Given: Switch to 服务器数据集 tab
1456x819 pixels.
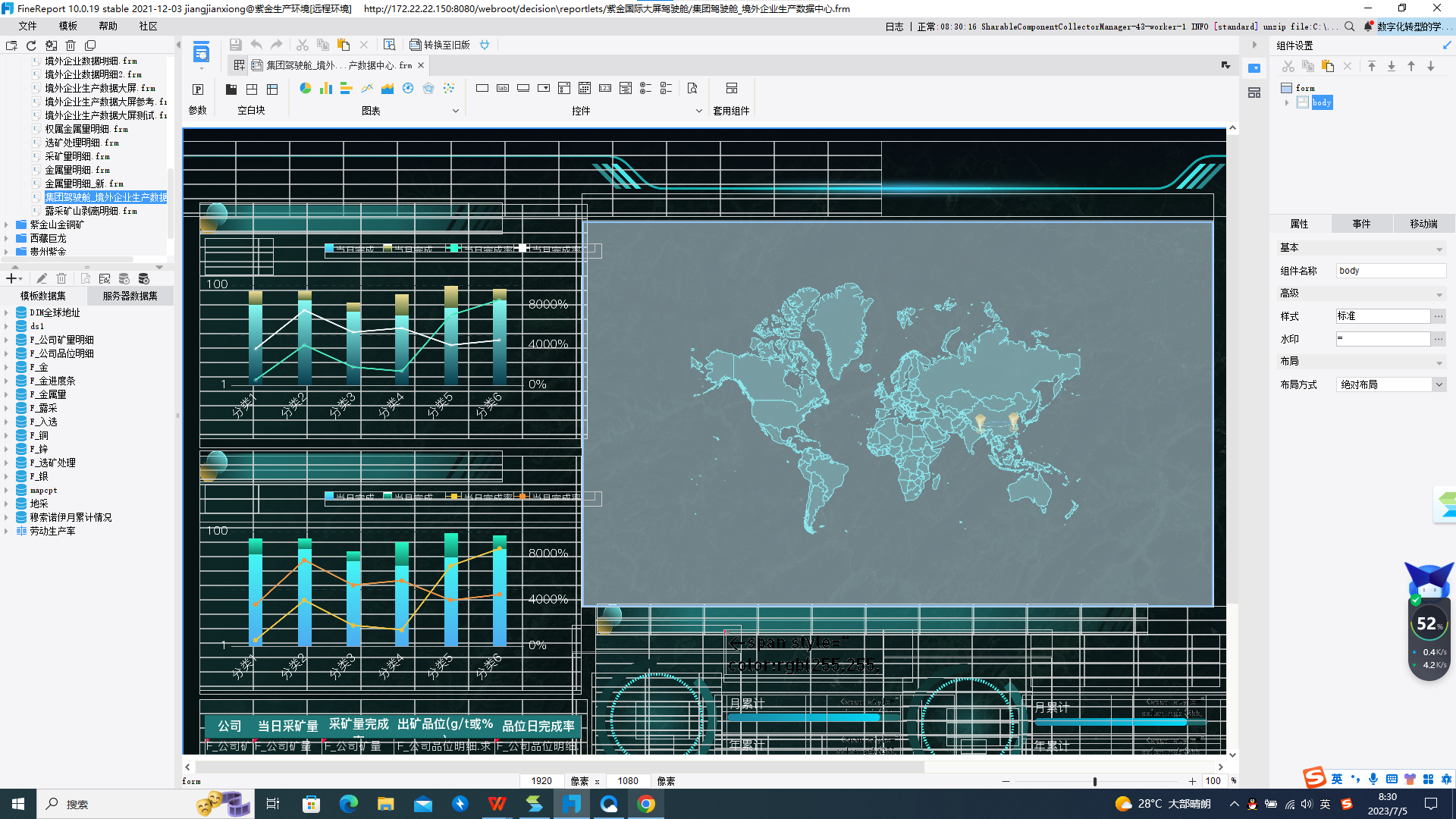Looking at the screenshot, I should point(130,296).
